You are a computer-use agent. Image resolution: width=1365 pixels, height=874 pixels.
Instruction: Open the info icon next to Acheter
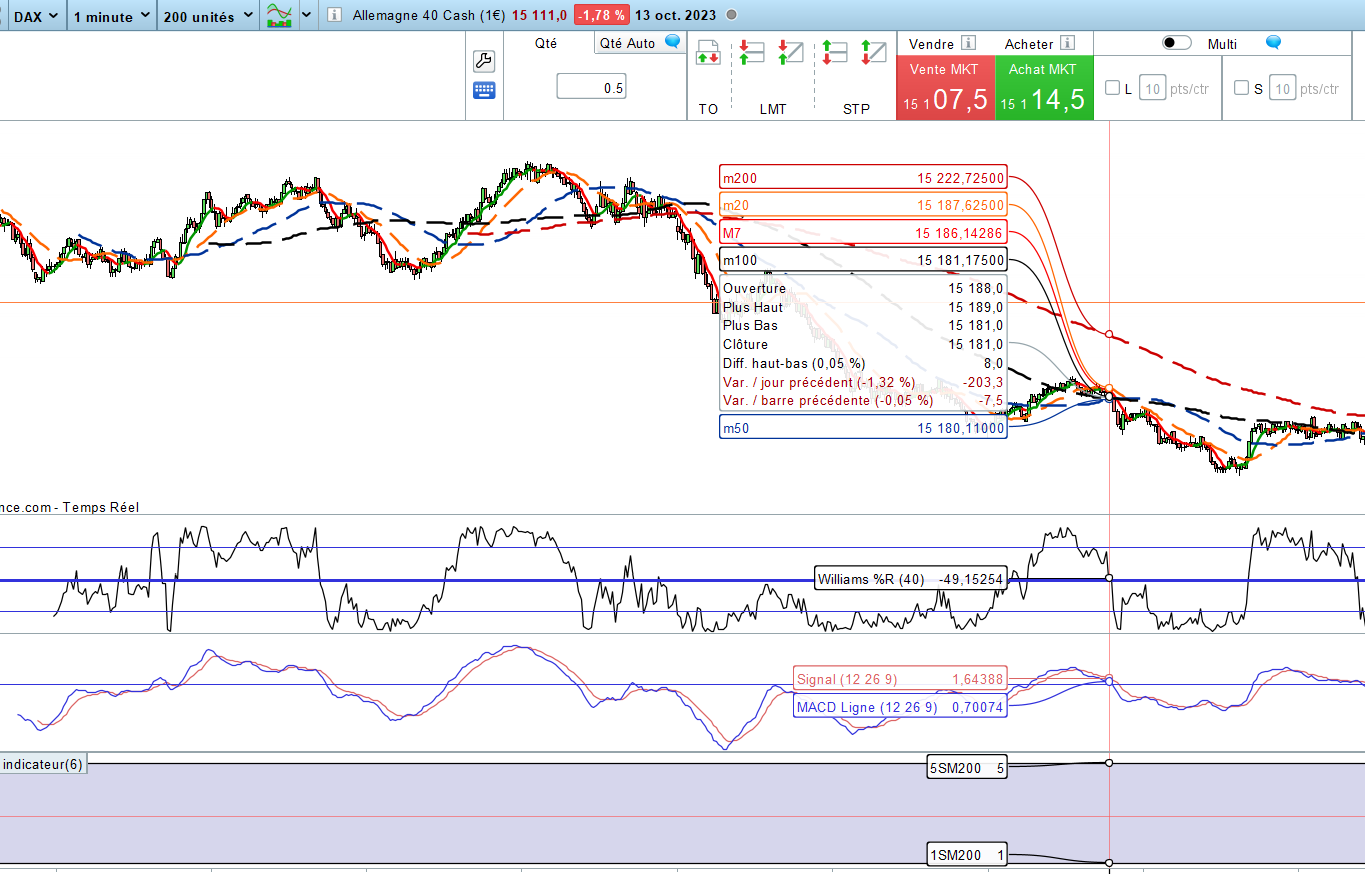pyautogui.click(x=1067, y=43)
